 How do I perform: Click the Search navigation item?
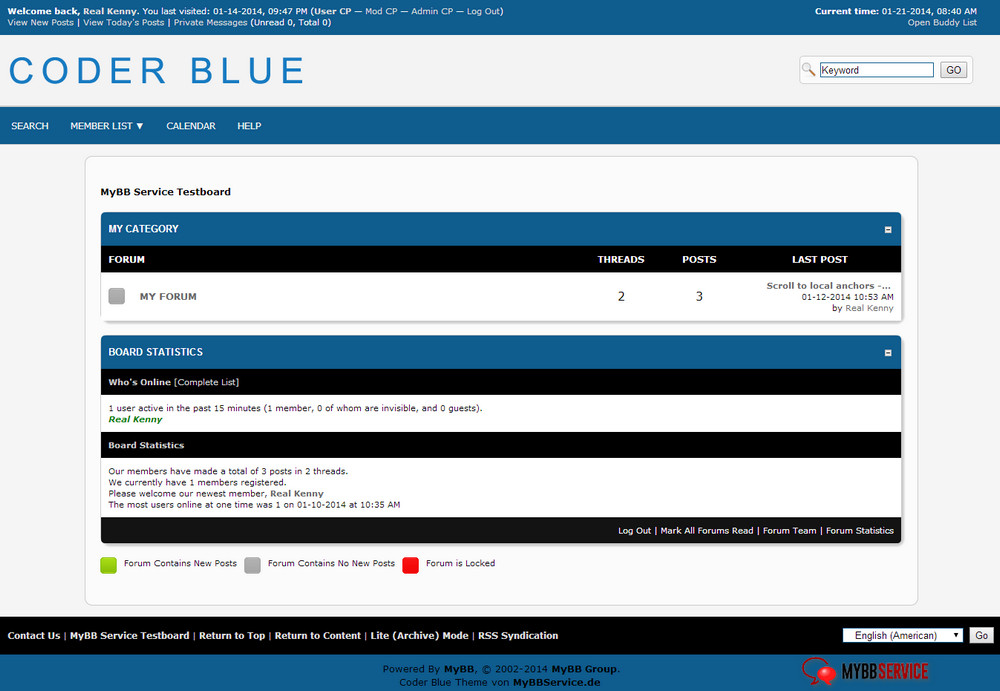click(30, 126)
